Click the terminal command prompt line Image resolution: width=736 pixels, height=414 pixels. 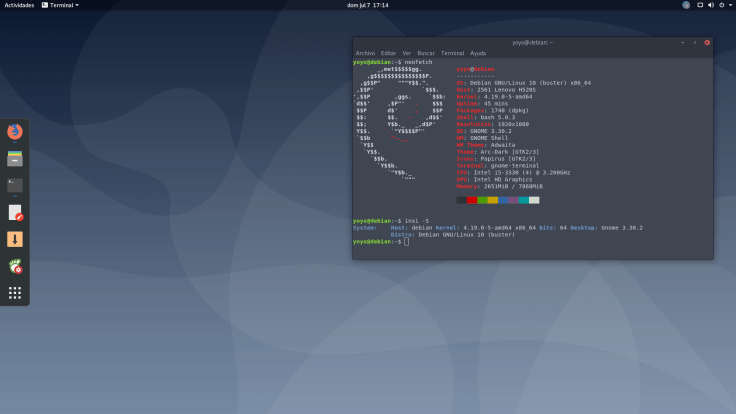coord(407,242)
